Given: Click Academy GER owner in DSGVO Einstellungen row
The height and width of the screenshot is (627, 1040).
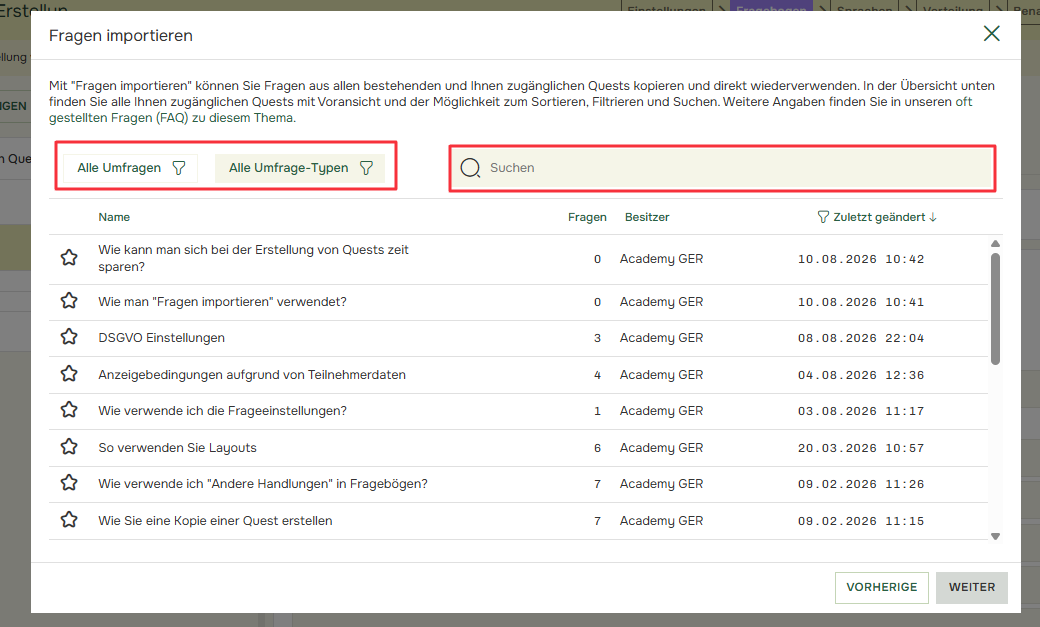Looking at the screenshot, I should pos(661,338).
